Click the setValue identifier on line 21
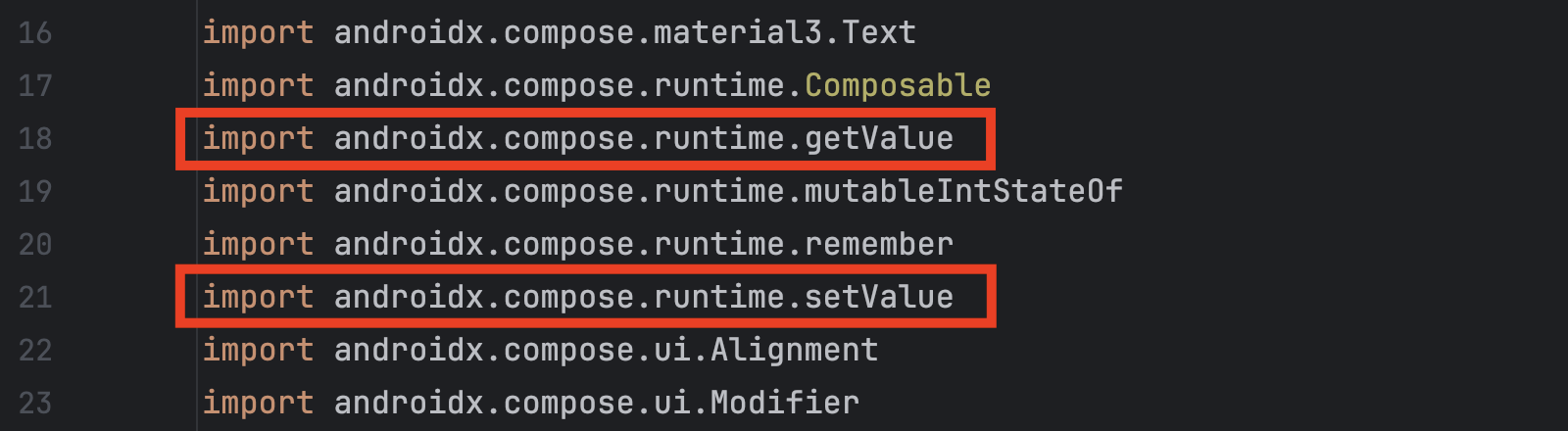Viewport: 1568px width, 431px height. pyautogui.click(x=879, y=298)
